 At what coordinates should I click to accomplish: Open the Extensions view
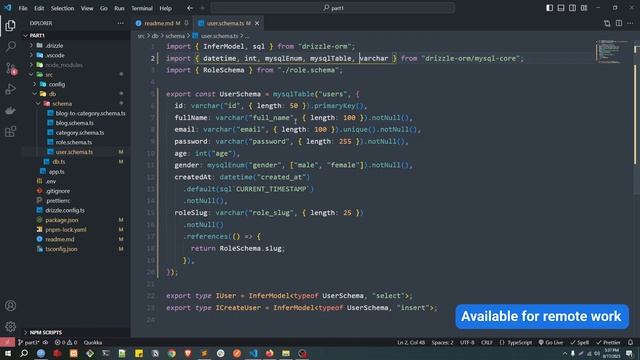11,131
